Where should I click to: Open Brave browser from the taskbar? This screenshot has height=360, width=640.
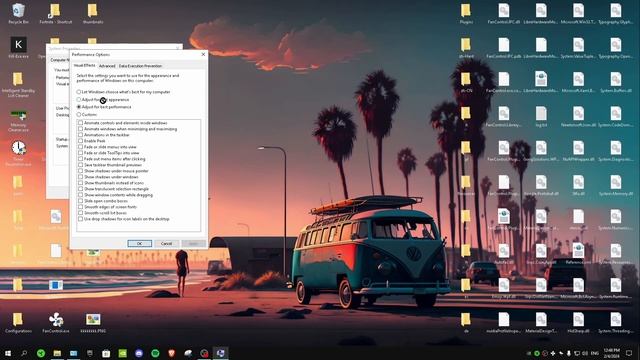(171, 353)
